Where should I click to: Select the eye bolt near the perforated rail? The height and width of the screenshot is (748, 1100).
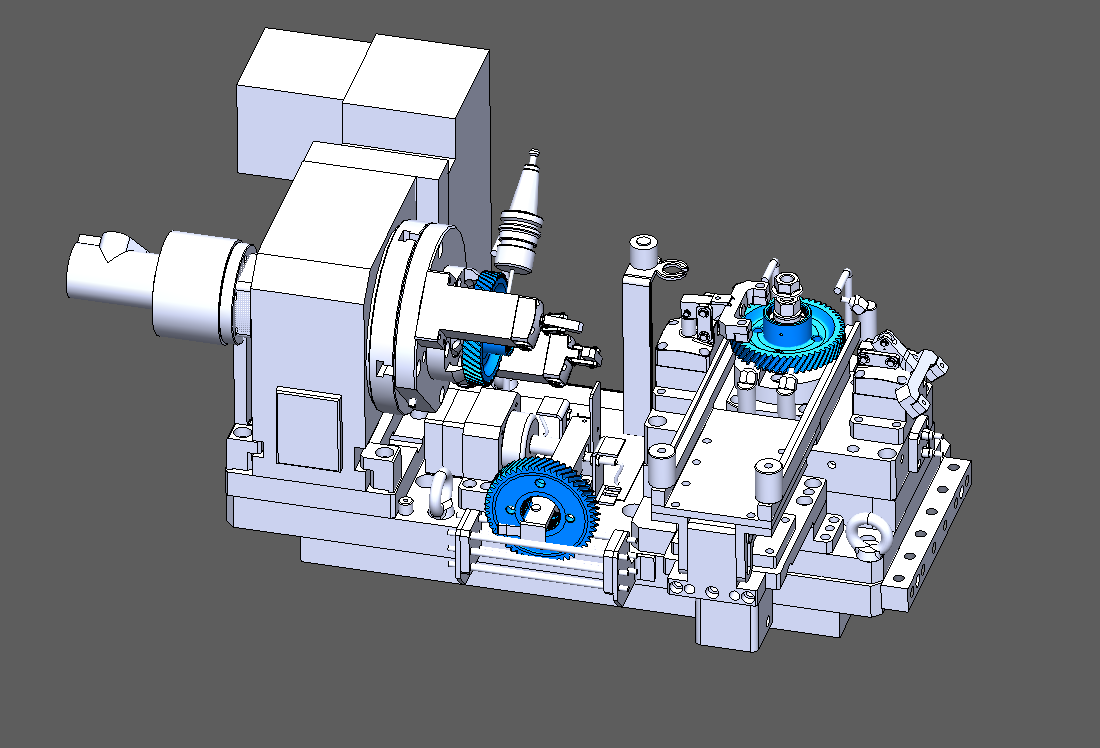click(868, 536)
